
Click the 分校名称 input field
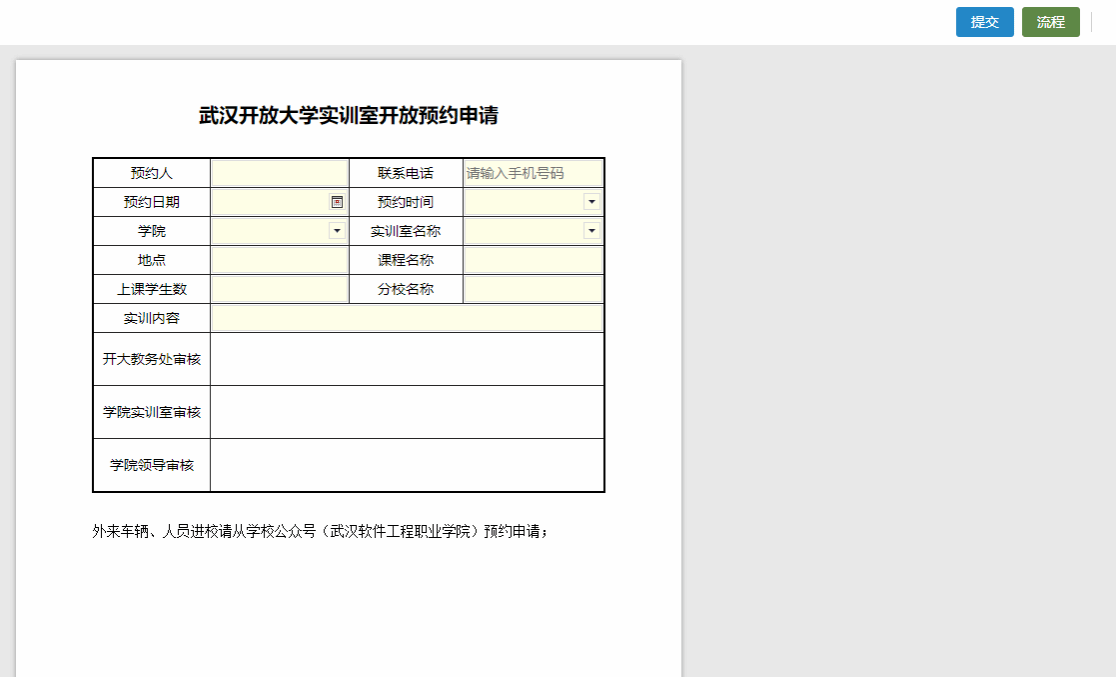pos(533,289)
